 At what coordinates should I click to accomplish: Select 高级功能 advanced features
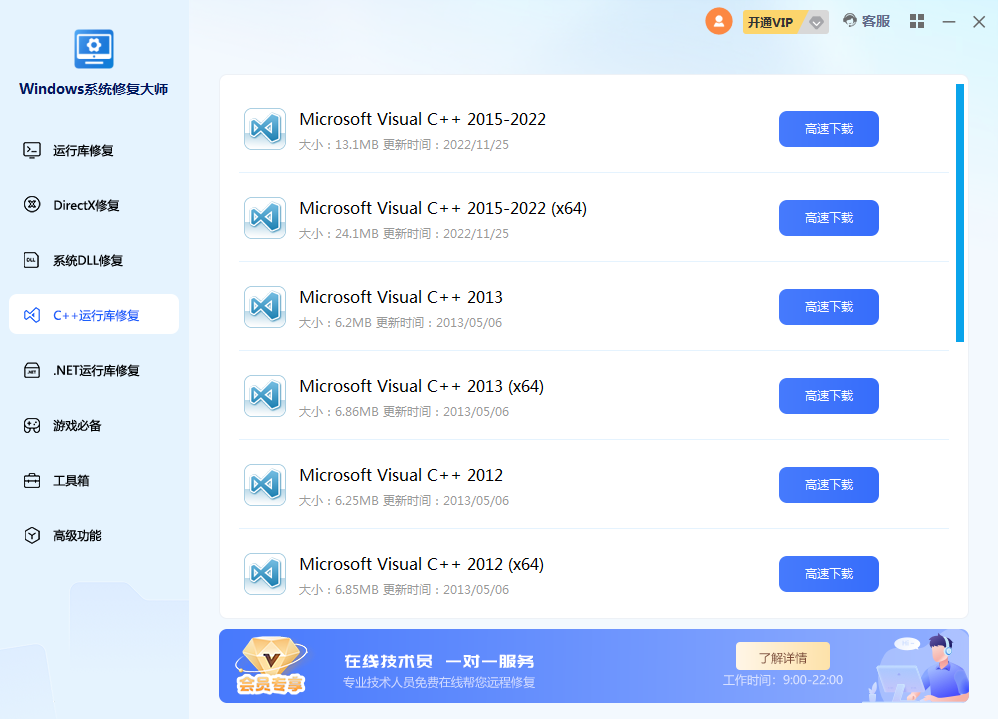click(77, 536)
